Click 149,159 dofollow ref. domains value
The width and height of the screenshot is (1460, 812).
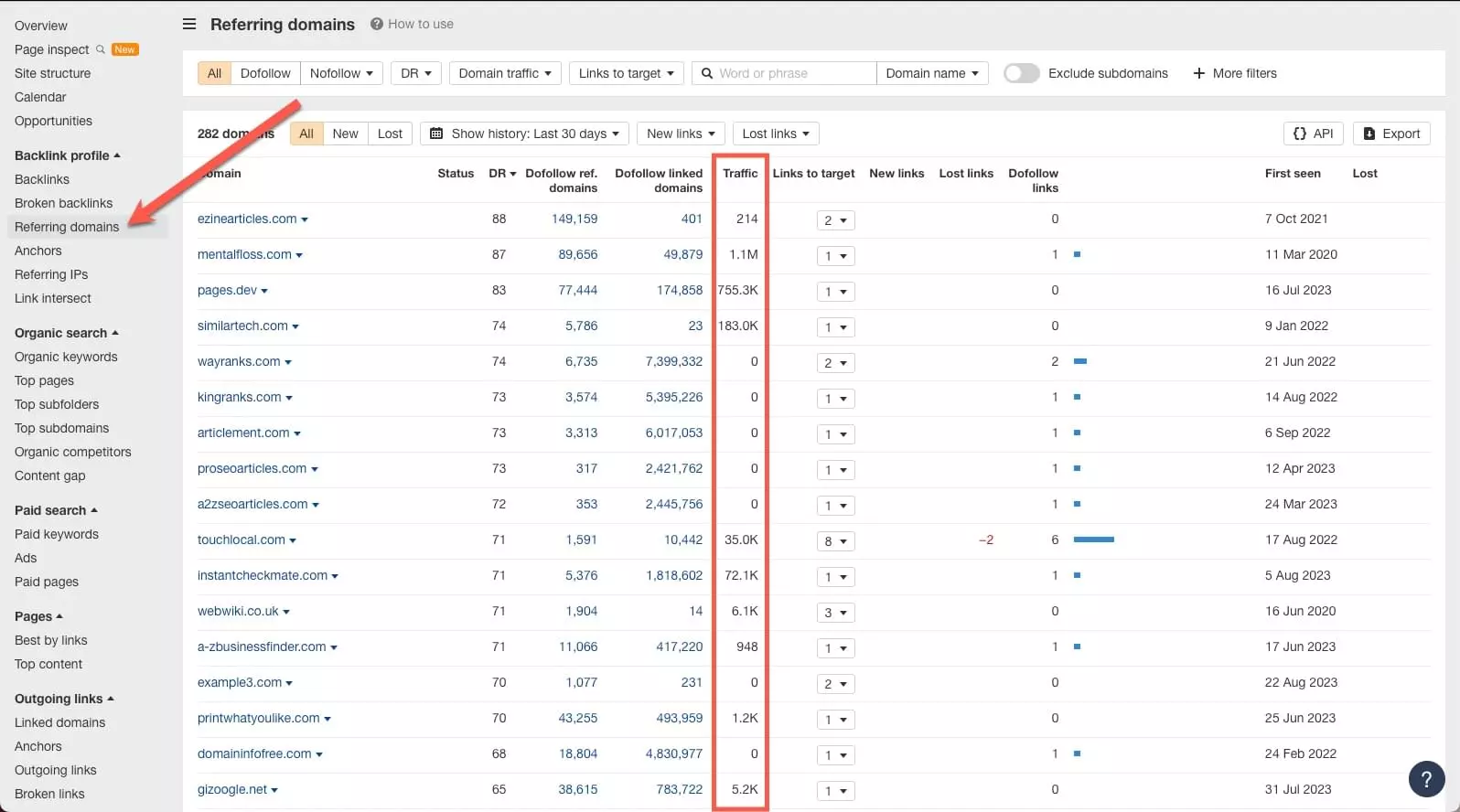pos(574,219)
